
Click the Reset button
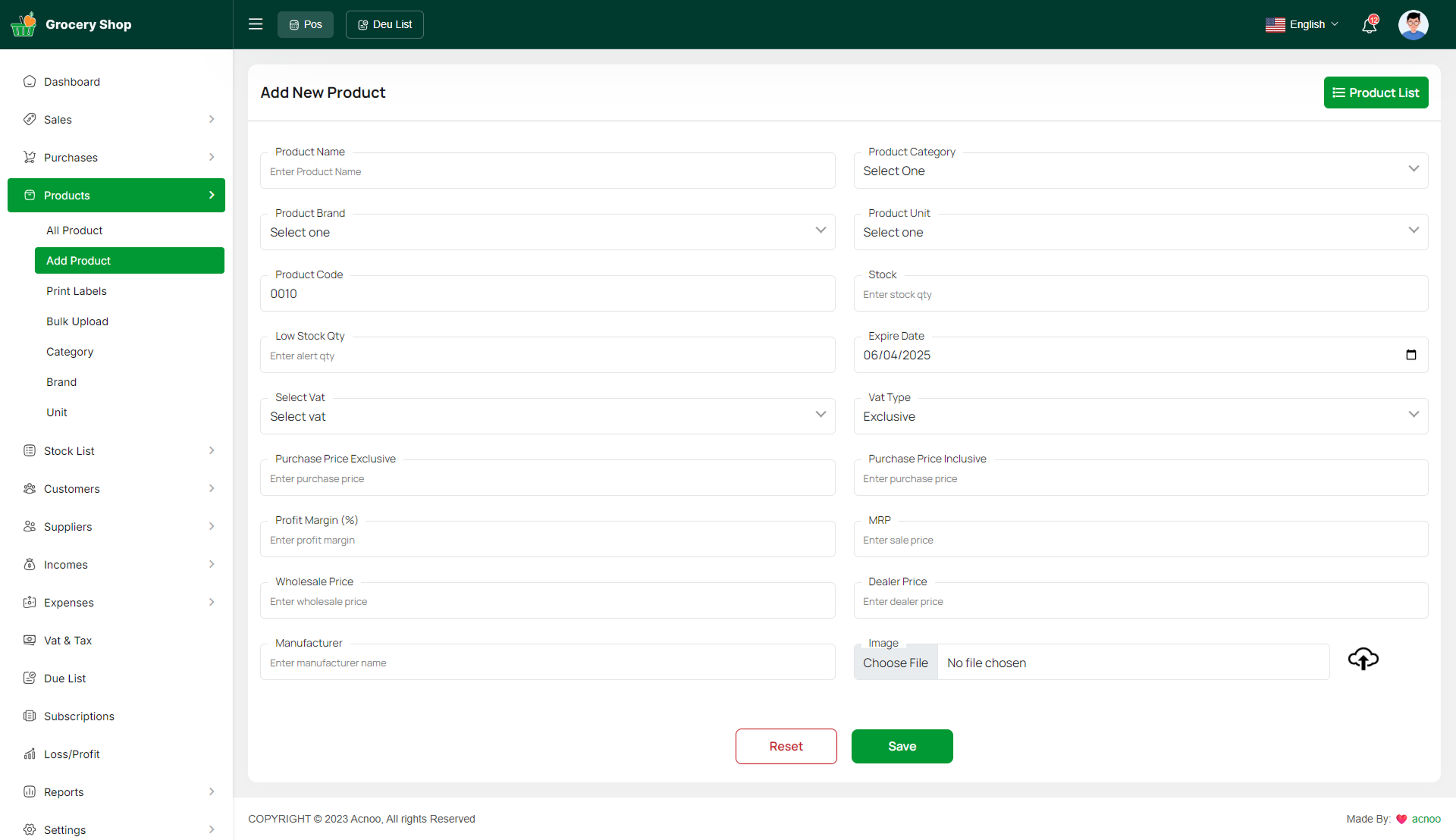click(x=786, y=746)
